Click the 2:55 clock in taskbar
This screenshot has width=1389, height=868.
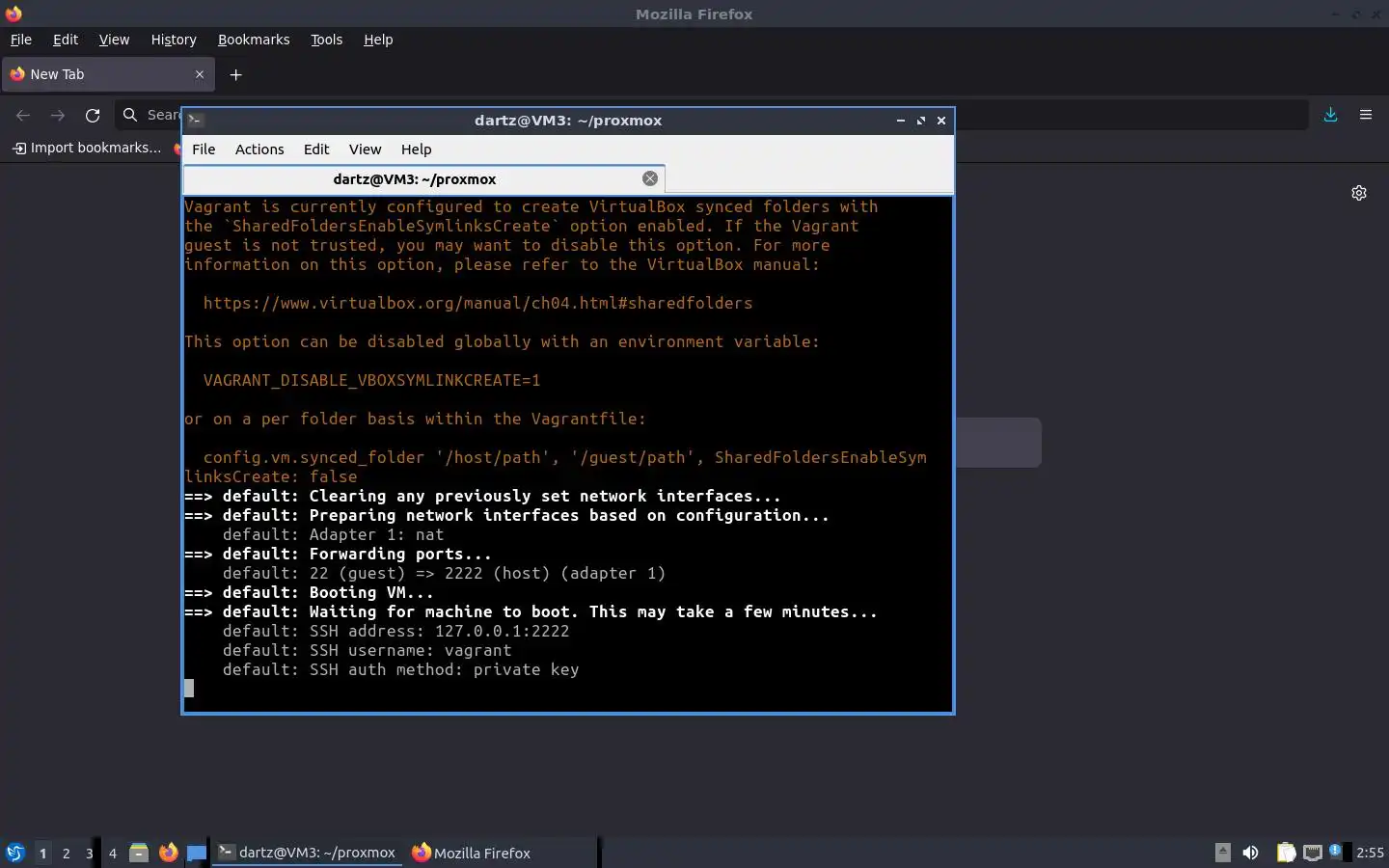click(1370, 853)
